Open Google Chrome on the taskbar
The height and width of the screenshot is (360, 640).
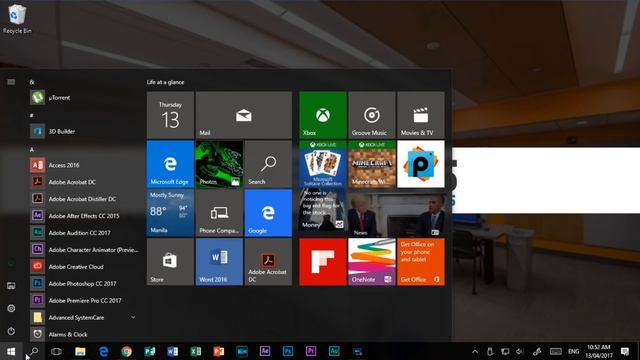(127, 351)
